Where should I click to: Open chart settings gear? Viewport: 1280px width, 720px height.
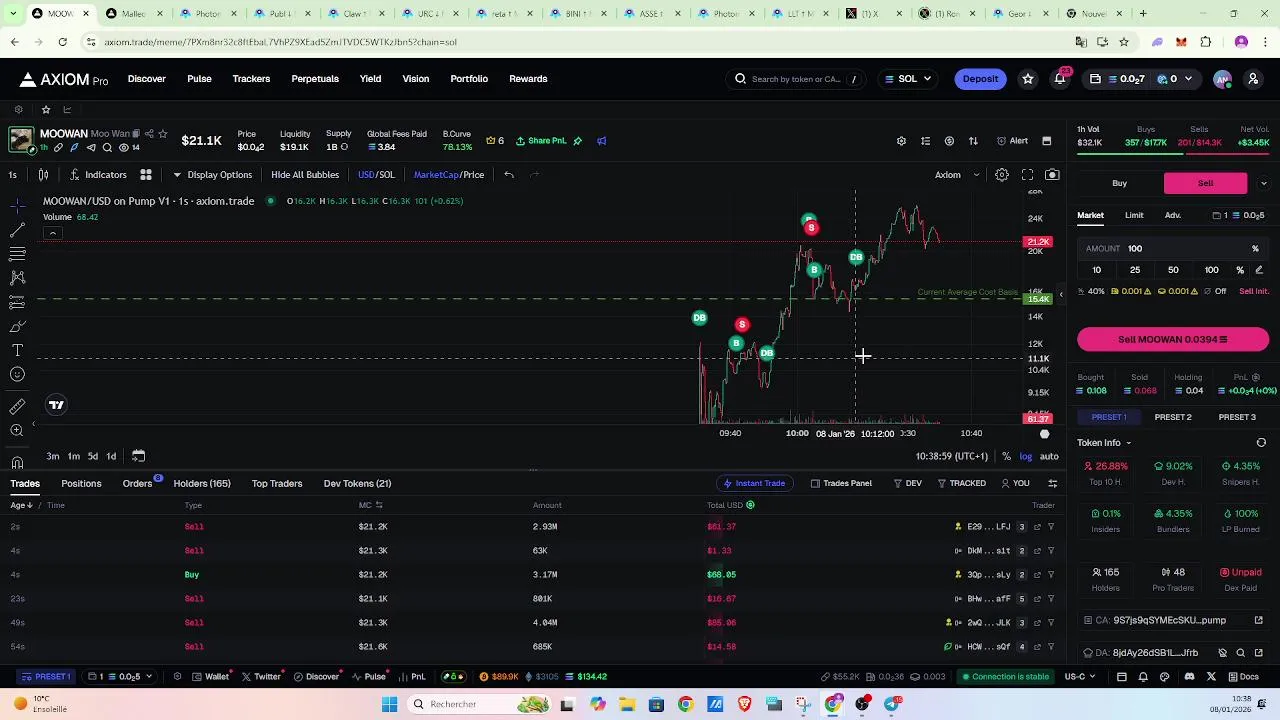pos(1001,175)
